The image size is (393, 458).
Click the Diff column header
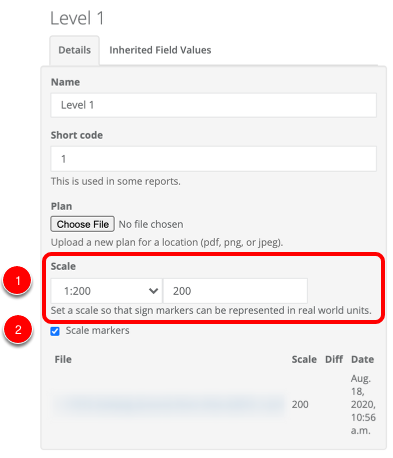(334, 359)
